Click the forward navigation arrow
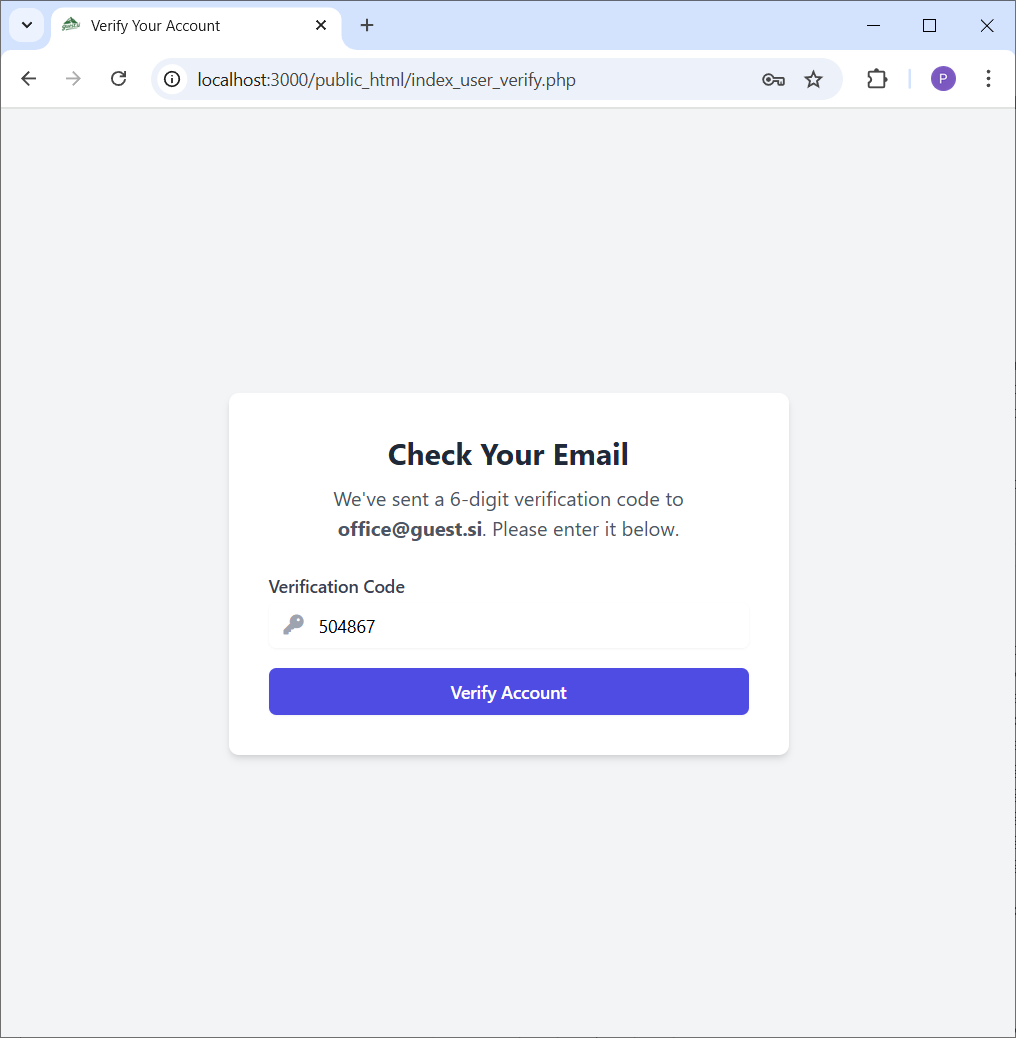Image resolution: width=1016 pixels, height=1038 pixels. click(73, 79)
